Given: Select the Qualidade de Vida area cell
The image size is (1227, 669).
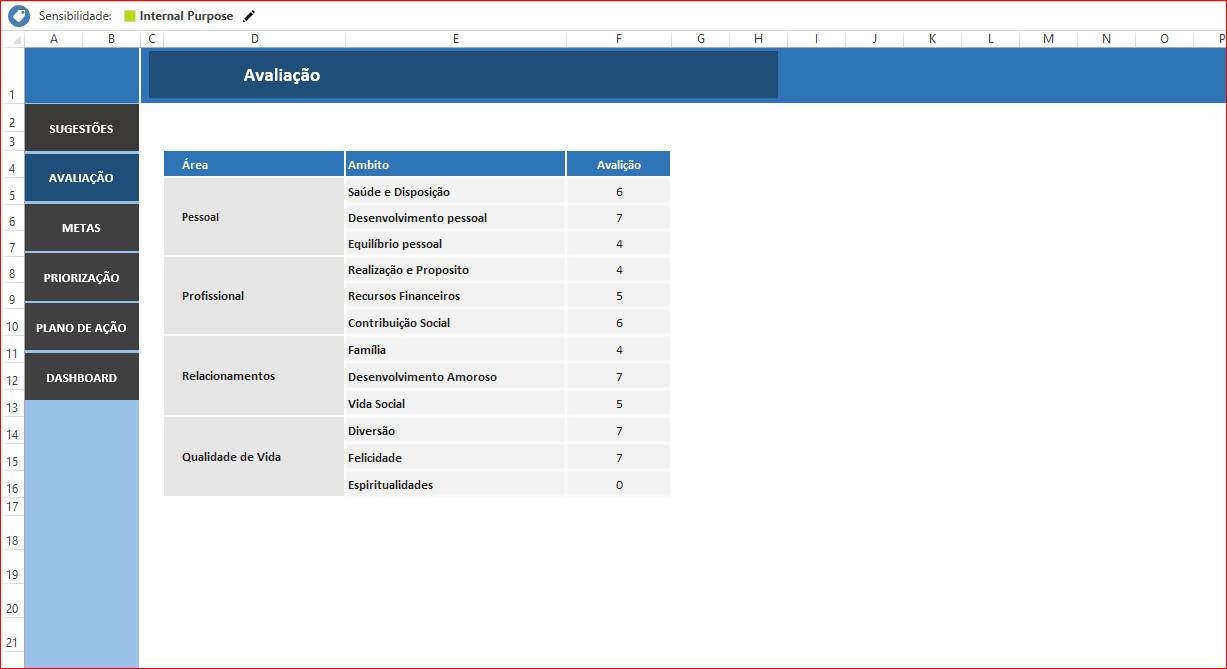Looking at the screenshot, I should [x=254, y=457].
